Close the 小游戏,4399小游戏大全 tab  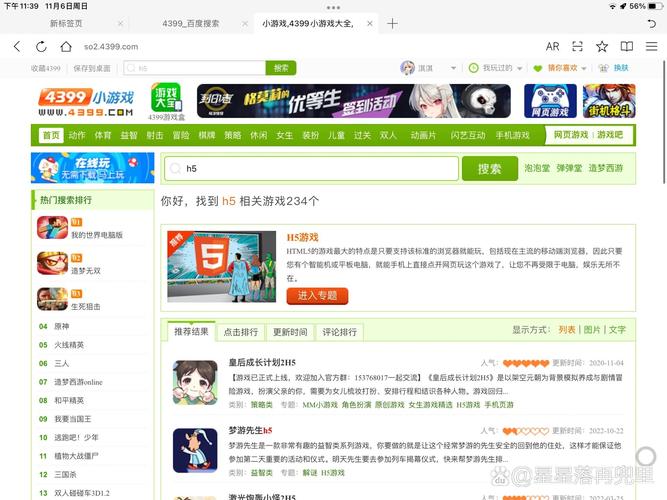370,23
